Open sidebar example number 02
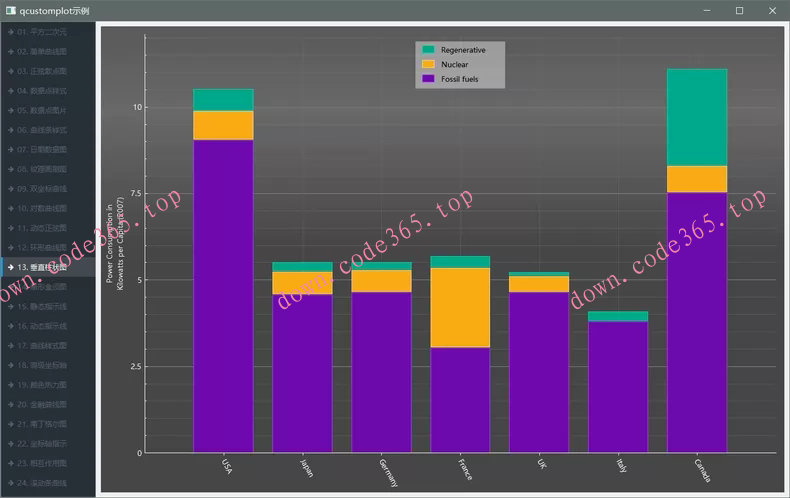 point(47,51)
